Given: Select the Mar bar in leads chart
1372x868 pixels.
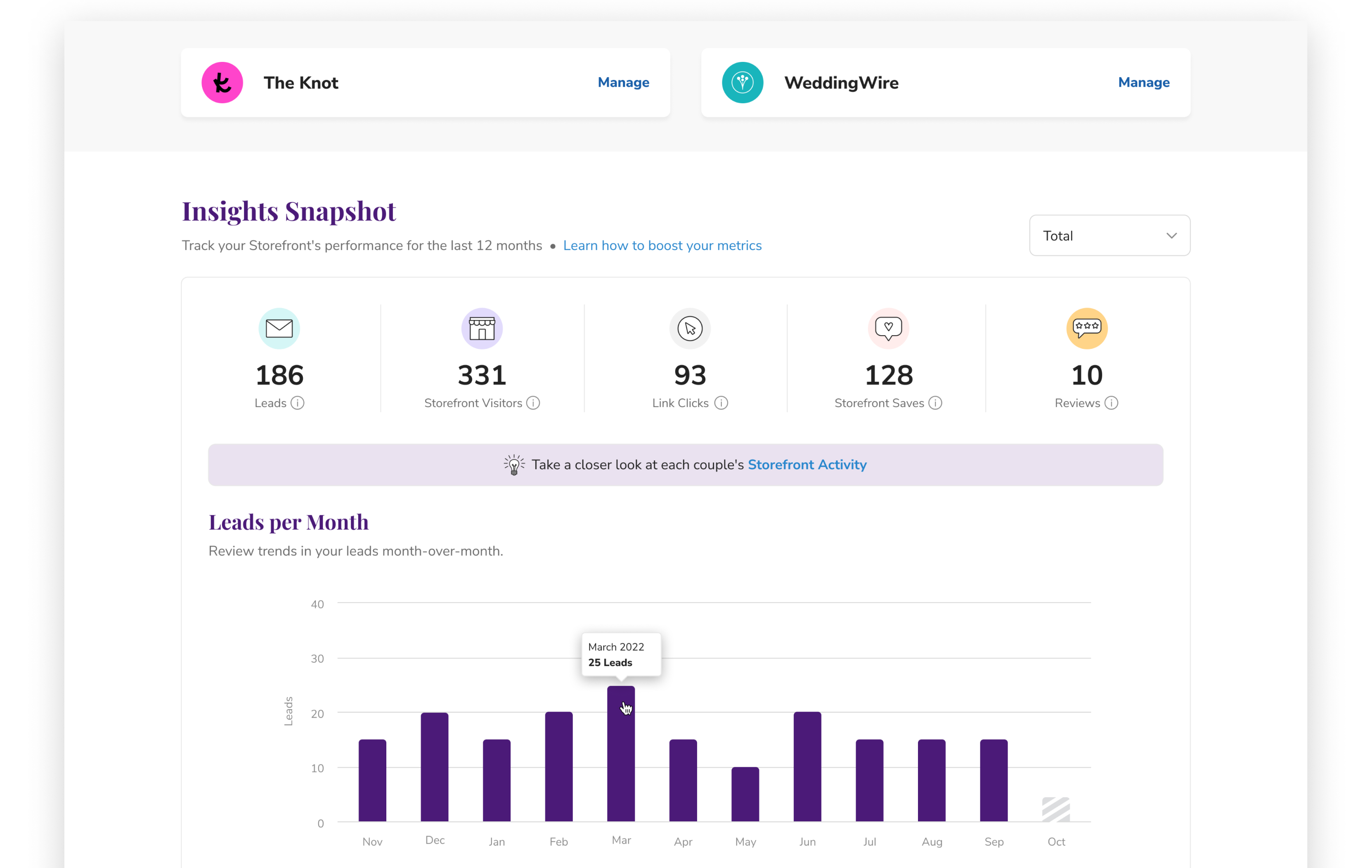Looking at the screenshot, I should tap(621, 753).
